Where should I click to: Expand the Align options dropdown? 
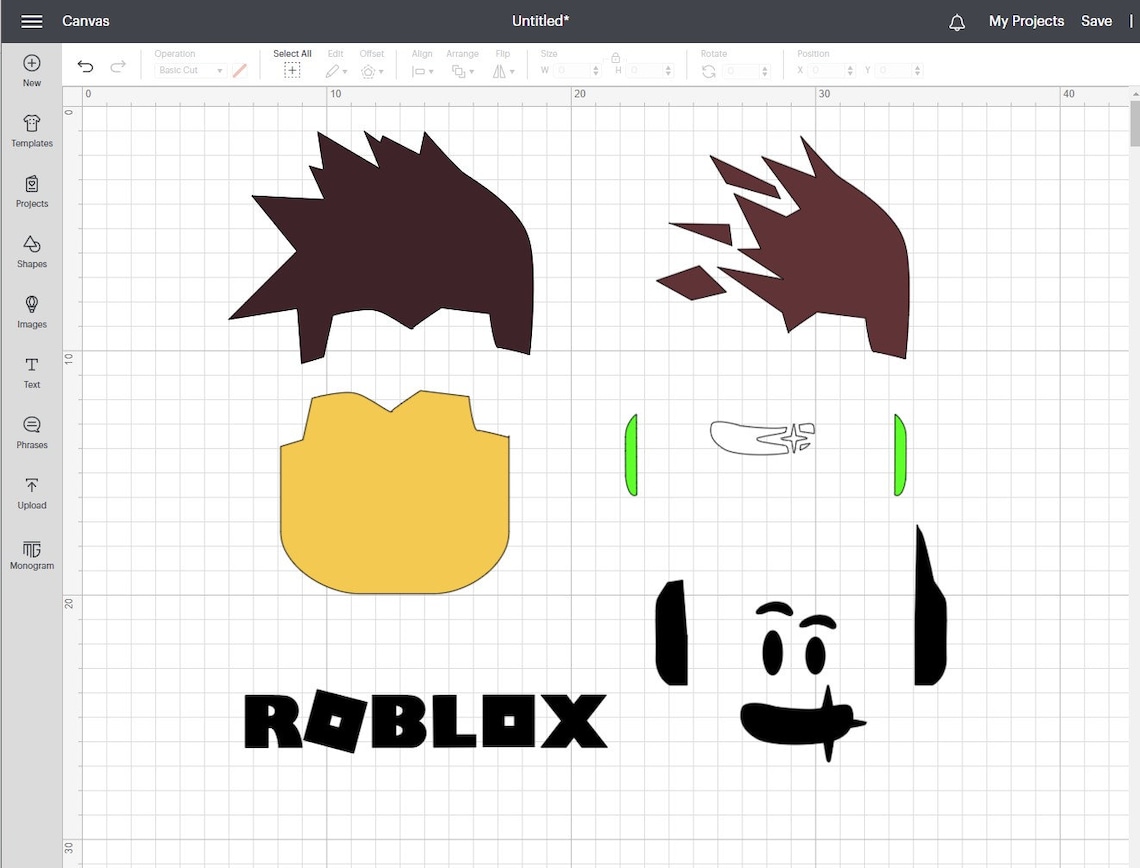[x=422, y=70]
